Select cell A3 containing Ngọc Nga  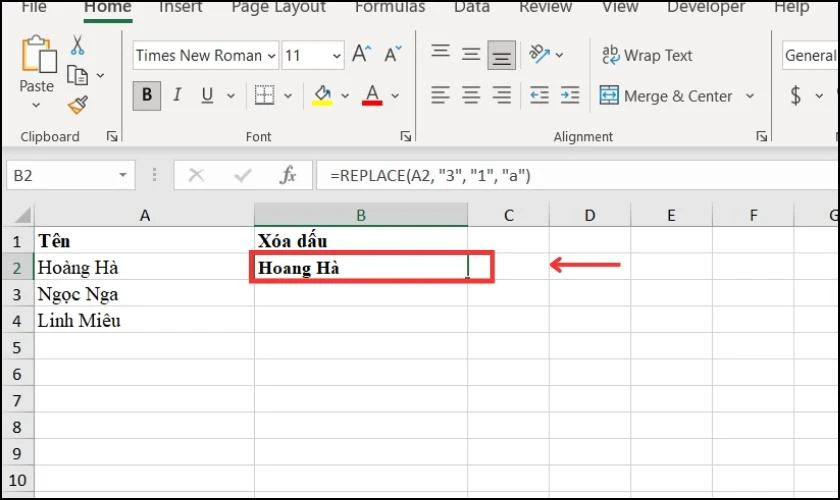coord(144,294)
